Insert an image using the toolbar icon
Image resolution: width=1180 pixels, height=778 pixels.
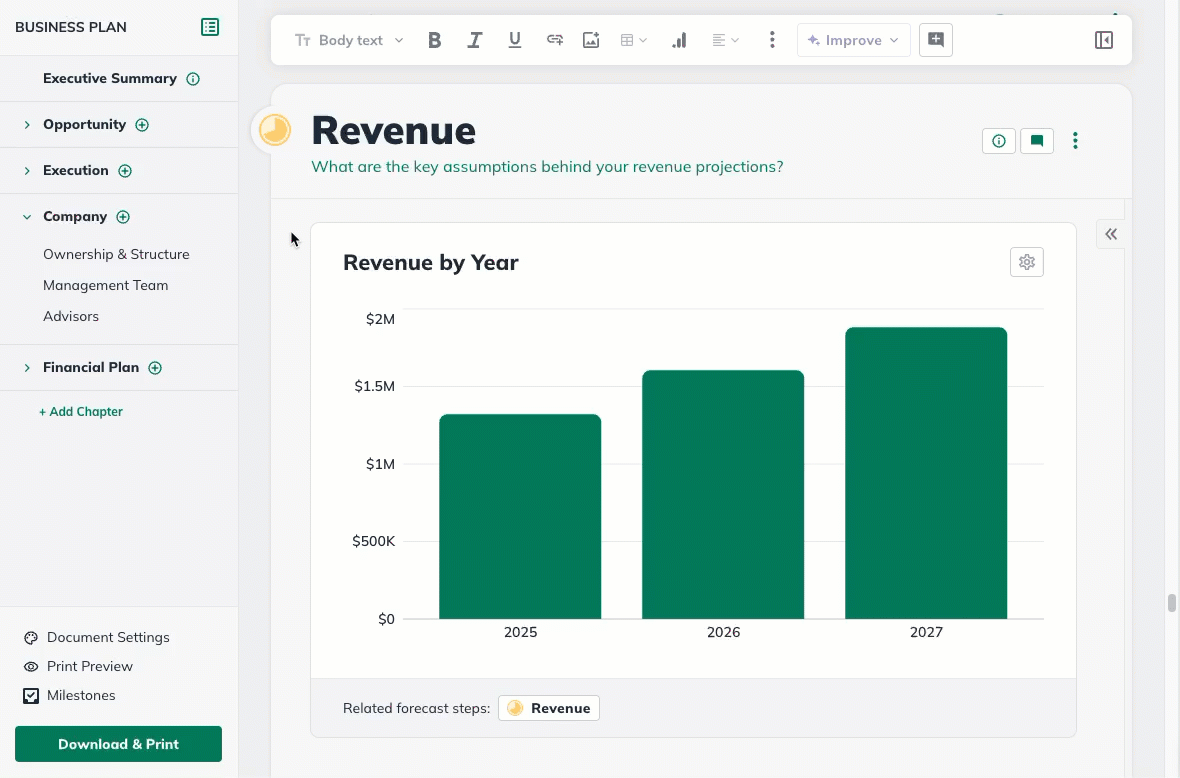[x=591, y=40]
